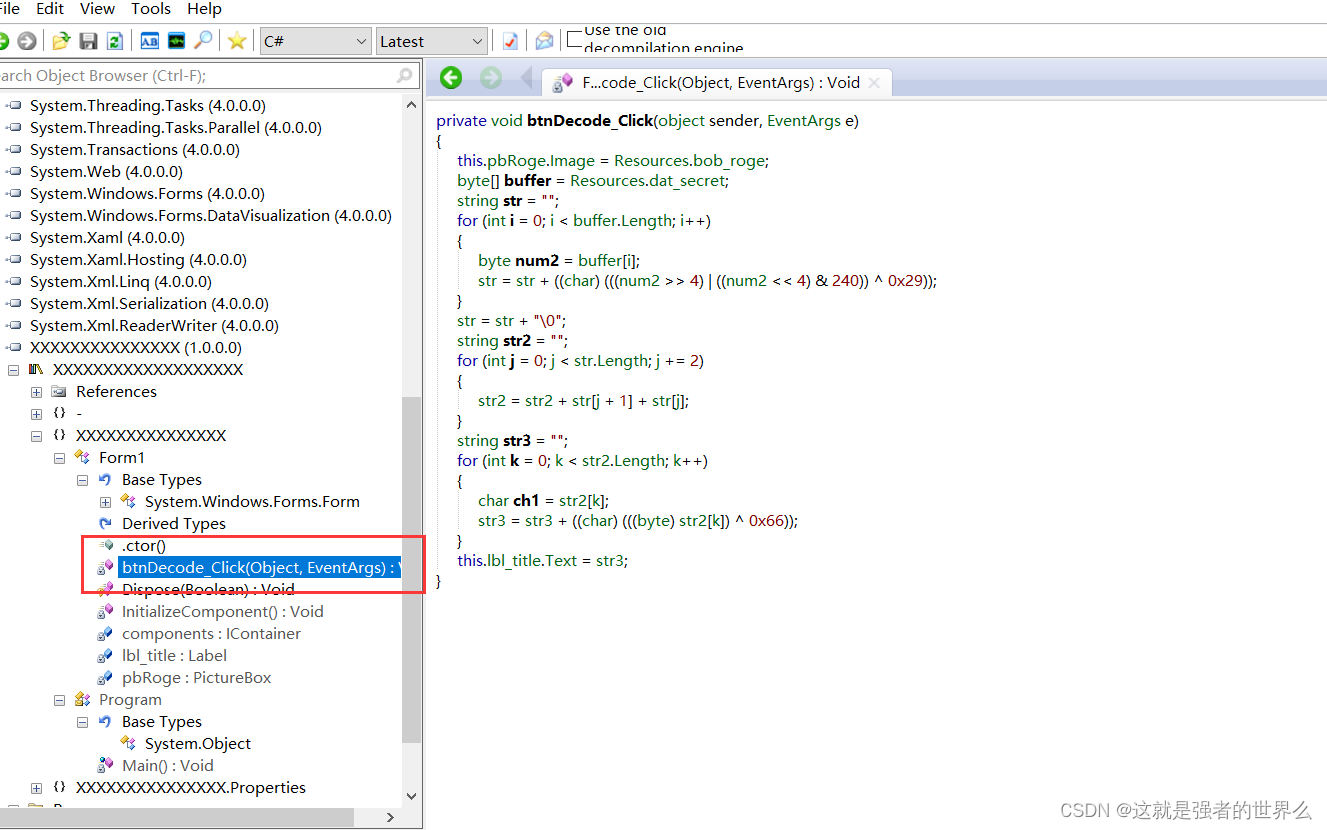Select System.Web (4.0.0.0) assembly
This screenshot has width=1327, height=830.
coord(107,172)
